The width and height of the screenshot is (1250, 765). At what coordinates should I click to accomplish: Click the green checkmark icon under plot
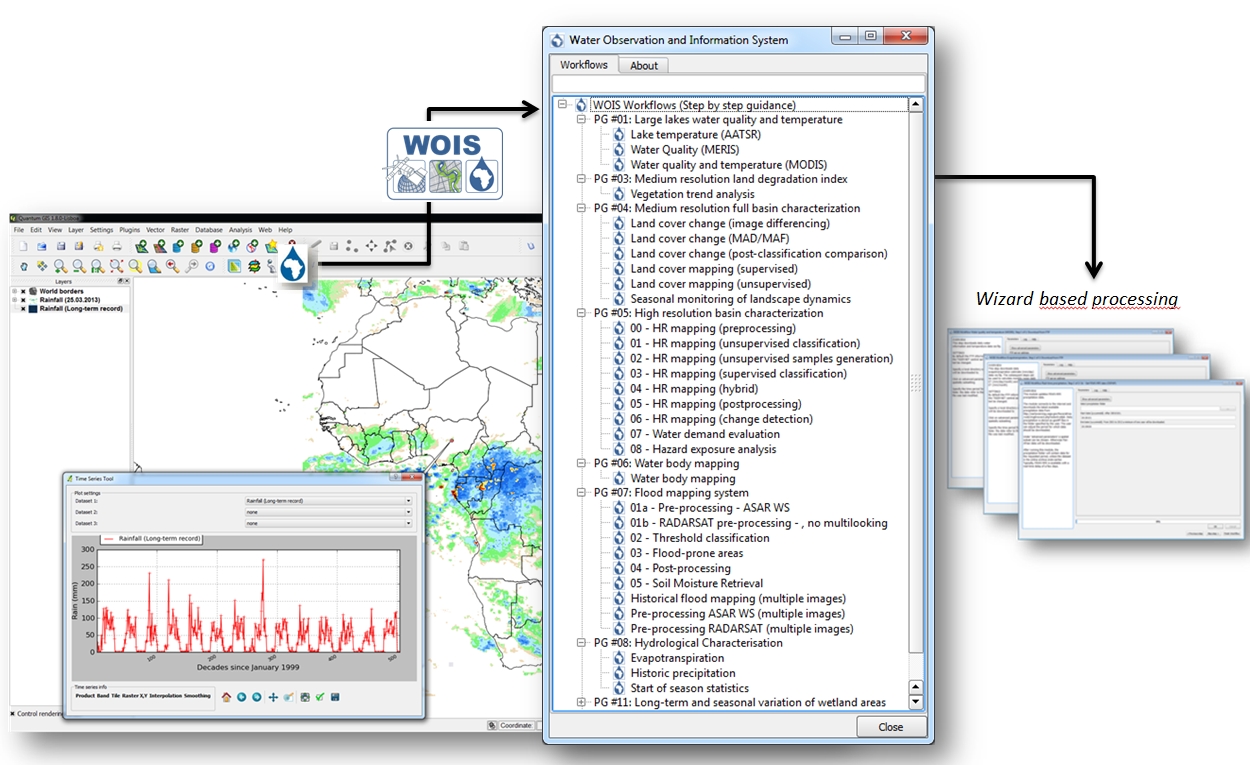320,697
